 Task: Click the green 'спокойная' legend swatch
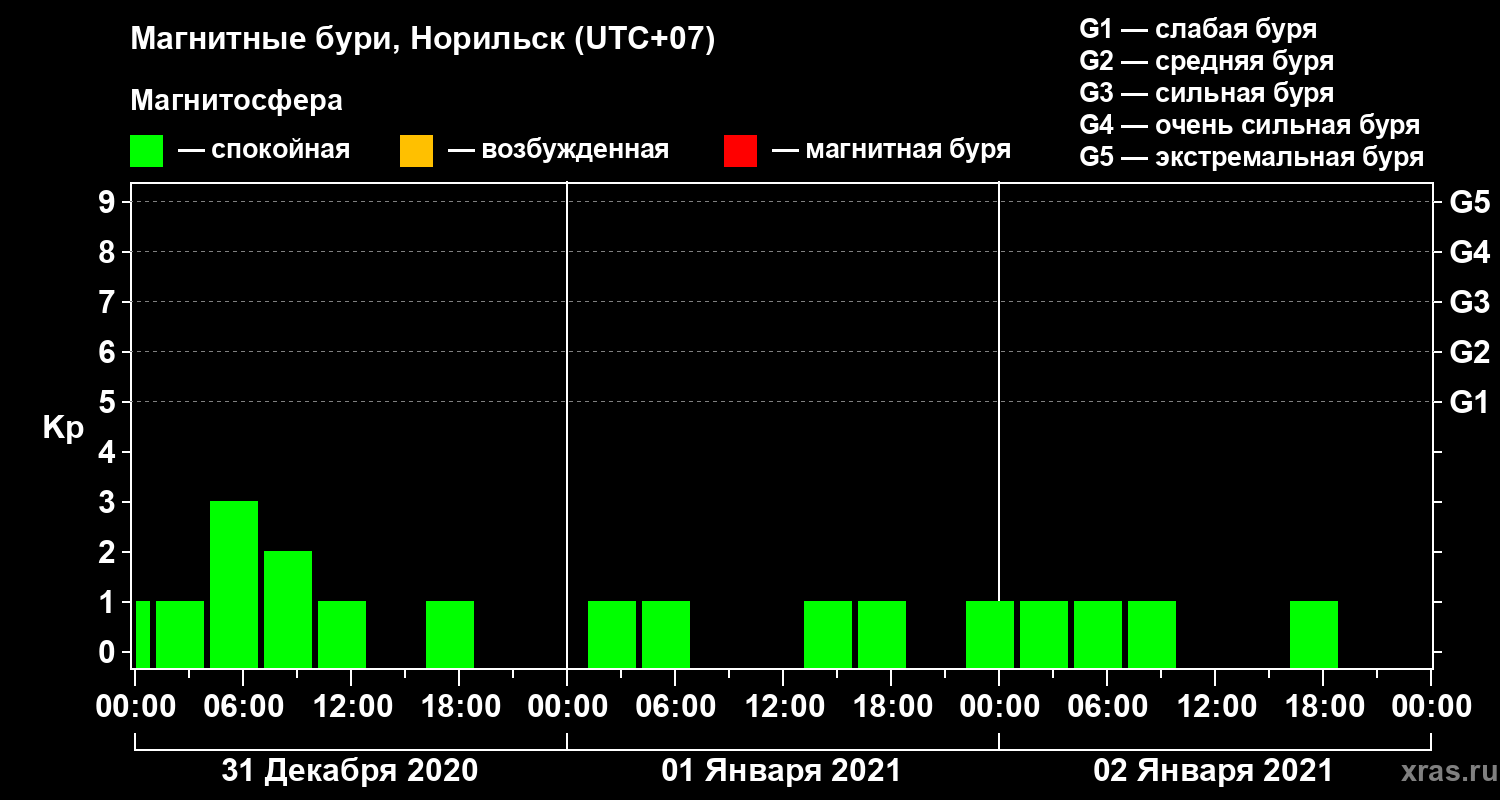tap(146, 151)
